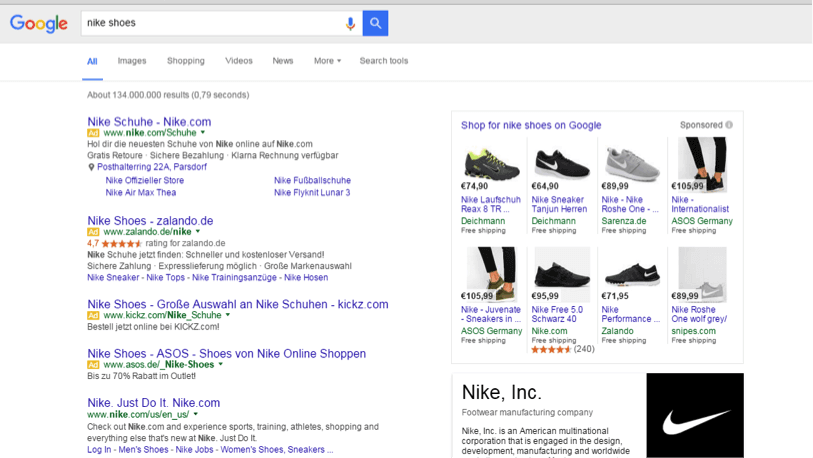Image resolution: width=813 pixels, height=458 pixels.
Task: Click the zalando.de star rating
Action: point(122,243)
